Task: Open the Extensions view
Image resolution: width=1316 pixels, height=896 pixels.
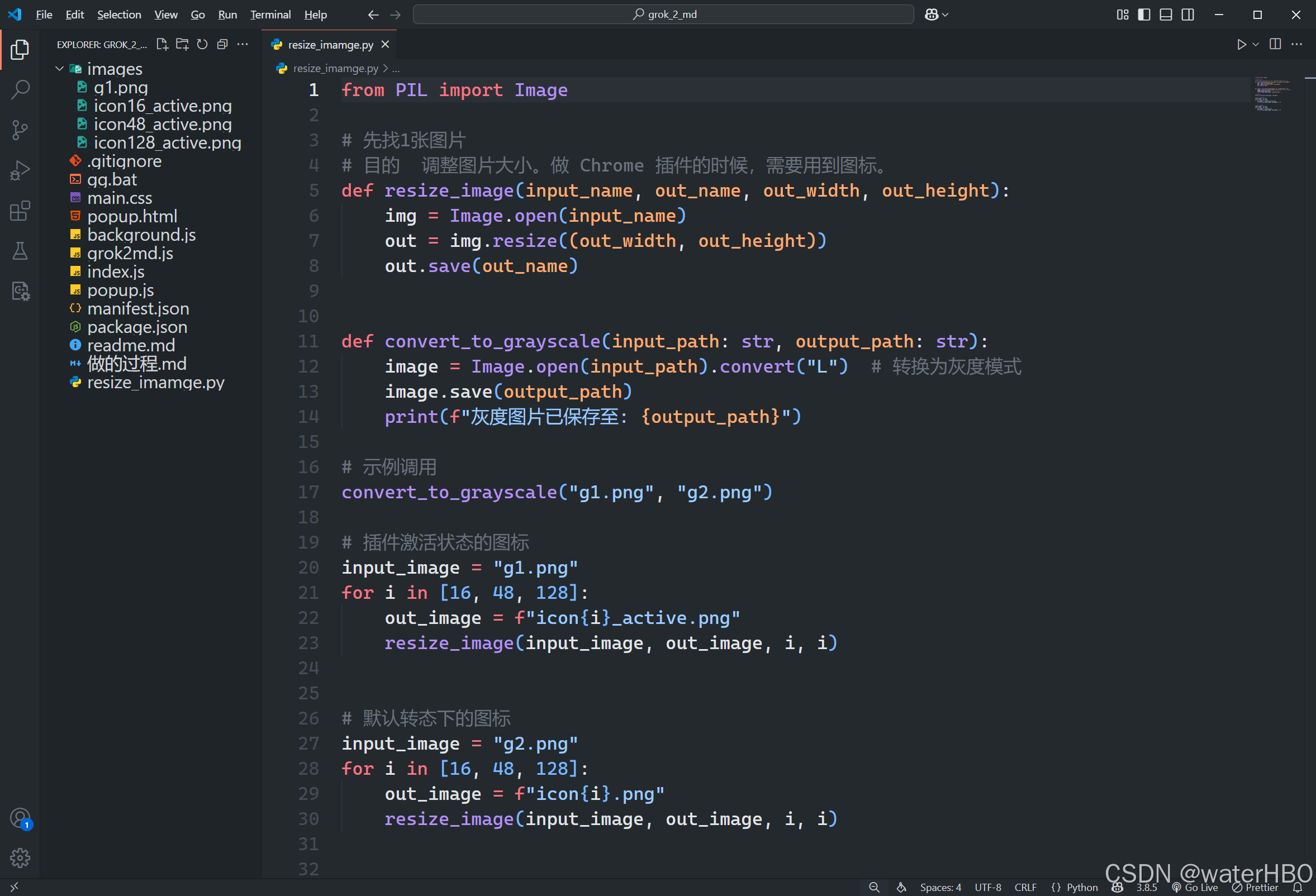Action: pyautogui.click(x=20, y=211)
